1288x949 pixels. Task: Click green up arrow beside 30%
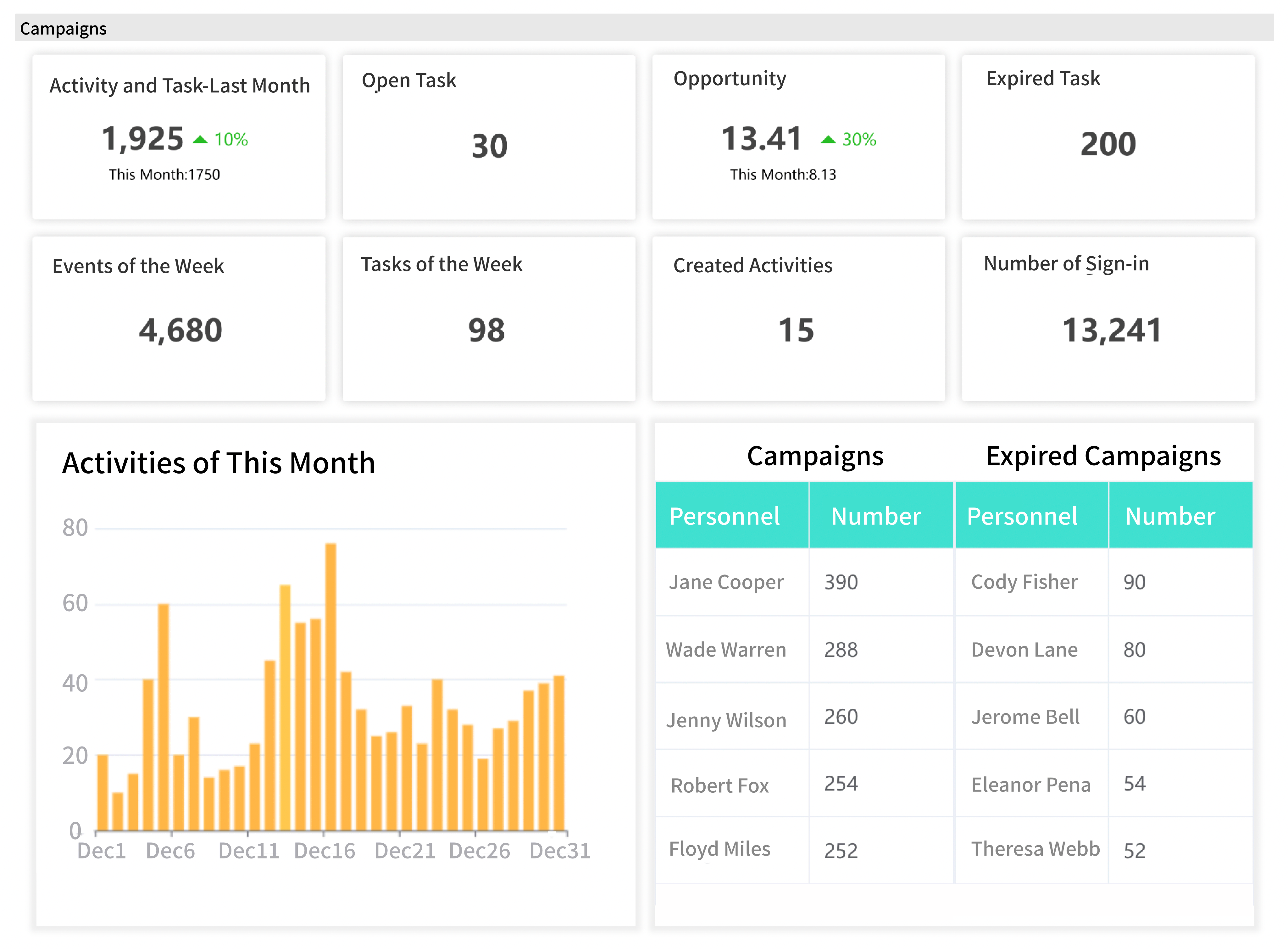coord(828,139)
